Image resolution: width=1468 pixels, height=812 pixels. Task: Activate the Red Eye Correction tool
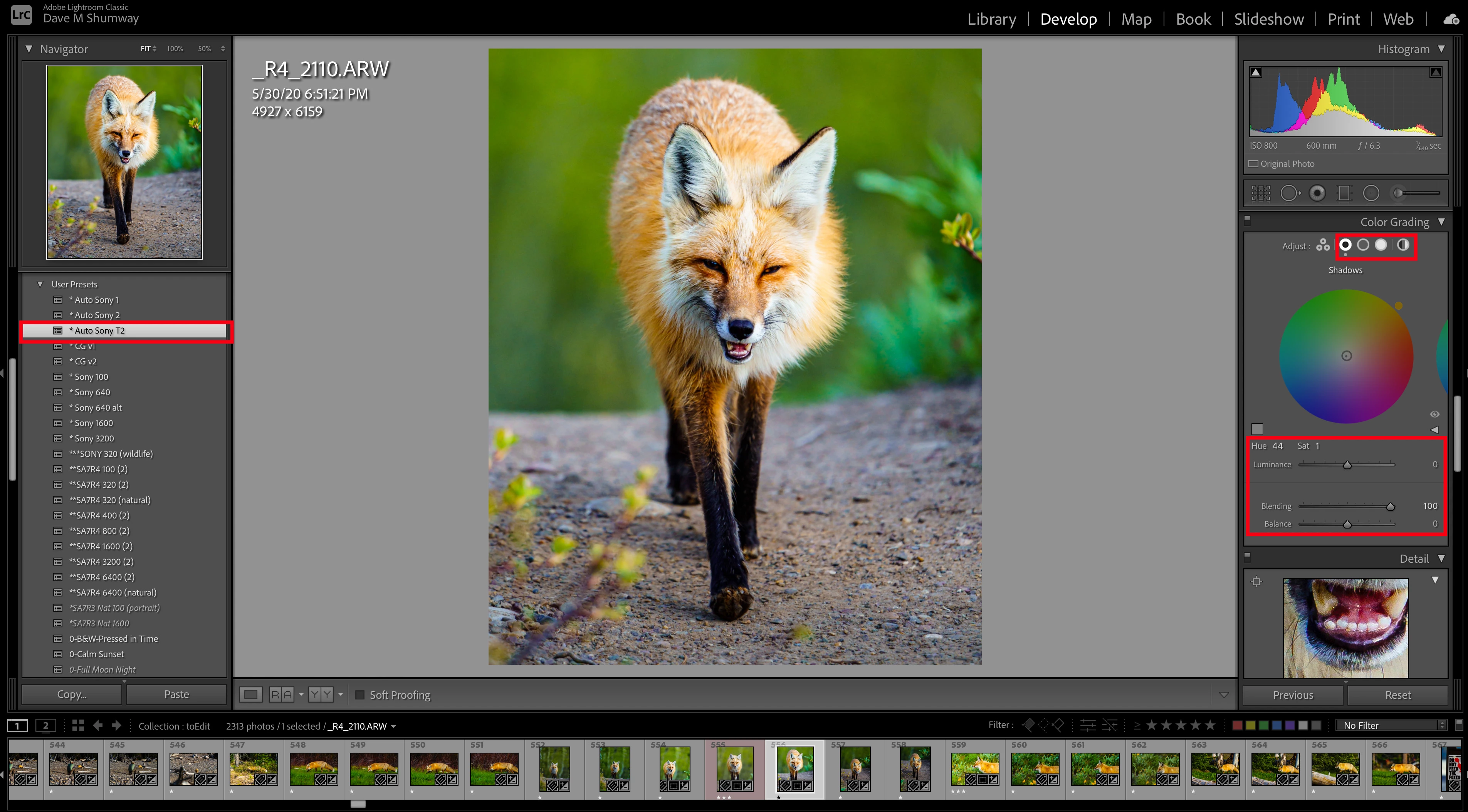tap(1317, 193)
